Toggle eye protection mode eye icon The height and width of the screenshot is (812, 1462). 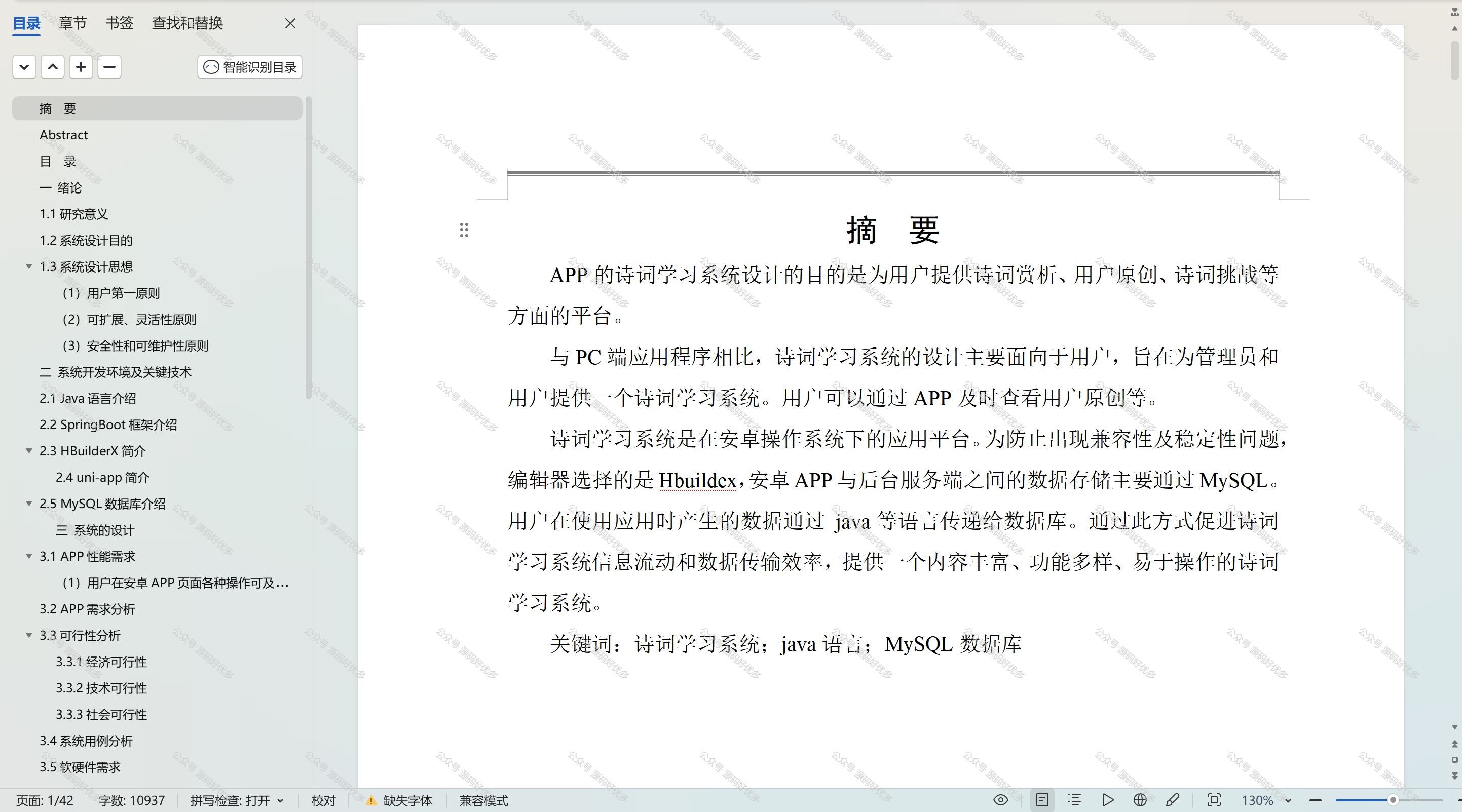[x=1000, y=800]
